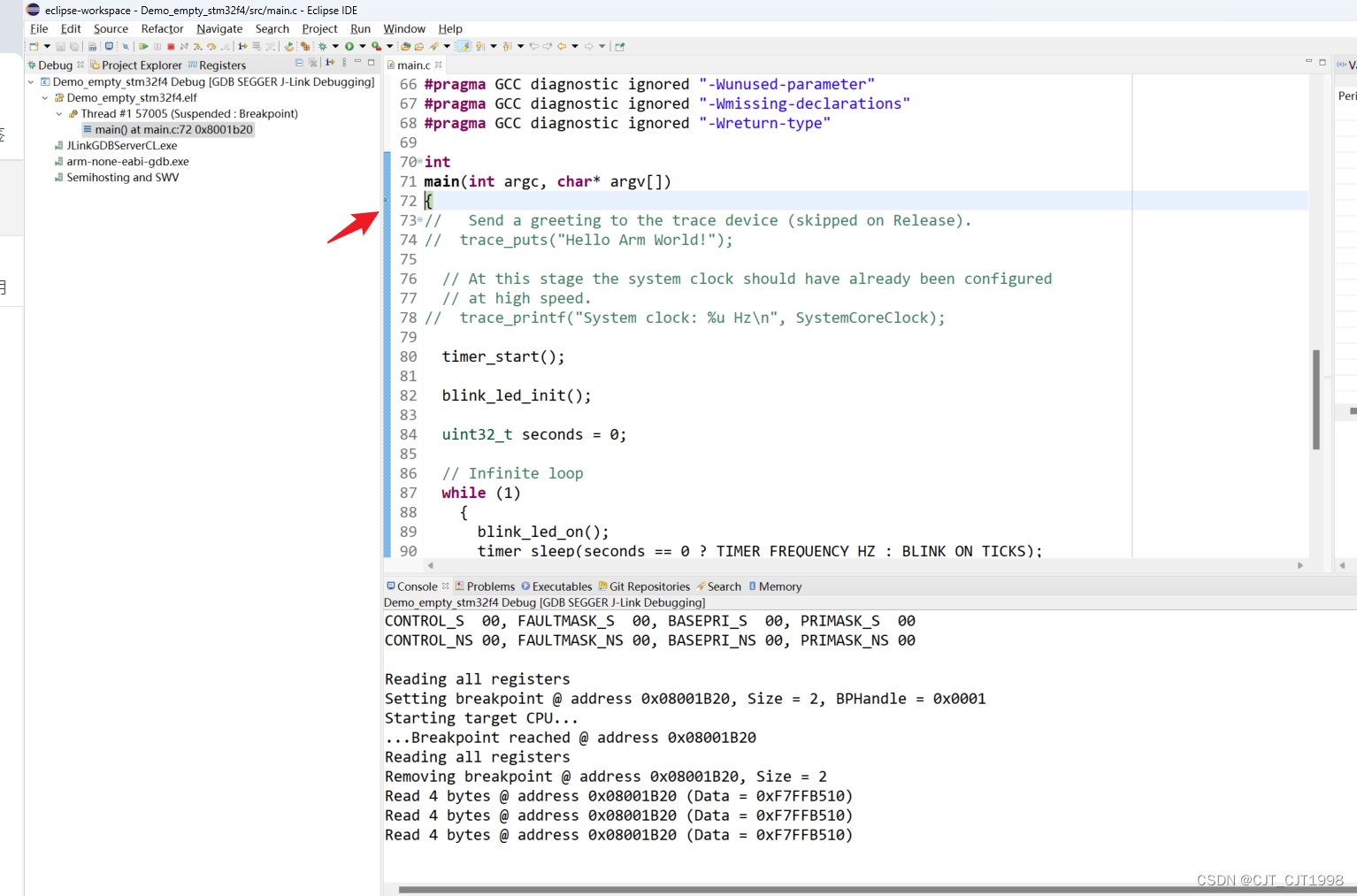
Task: Click Remove All Terminated Launches icon
Action: point(312,62)
